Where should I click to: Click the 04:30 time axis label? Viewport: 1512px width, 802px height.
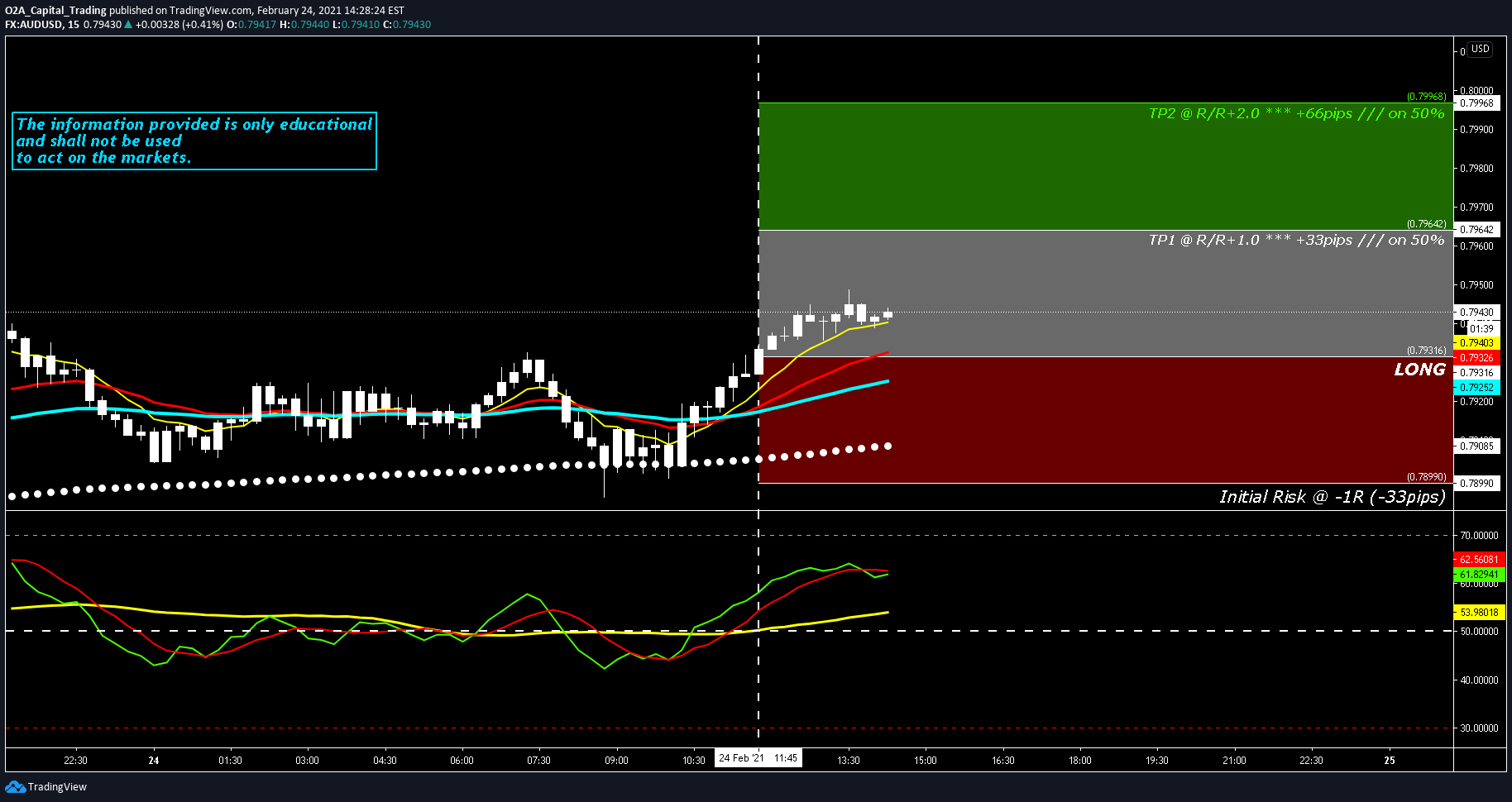(x=385, y=761)
